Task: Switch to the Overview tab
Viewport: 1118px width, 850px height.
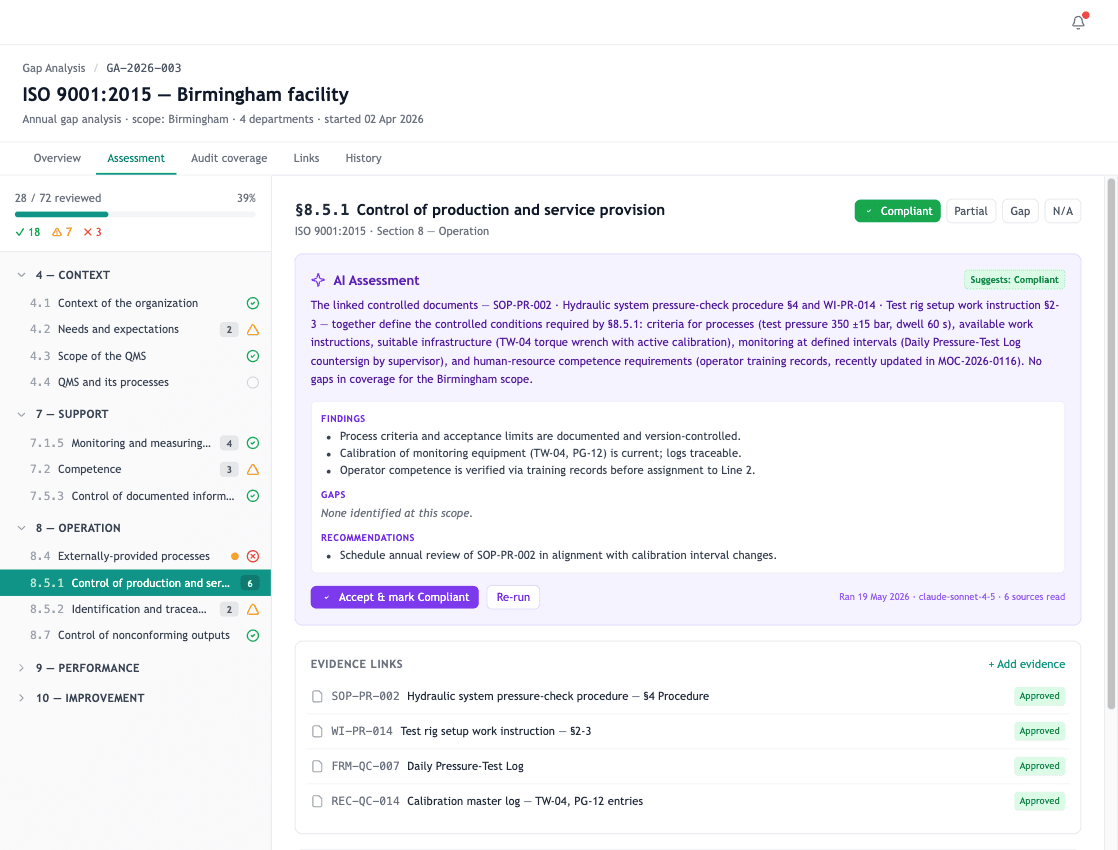Action: 57,158
